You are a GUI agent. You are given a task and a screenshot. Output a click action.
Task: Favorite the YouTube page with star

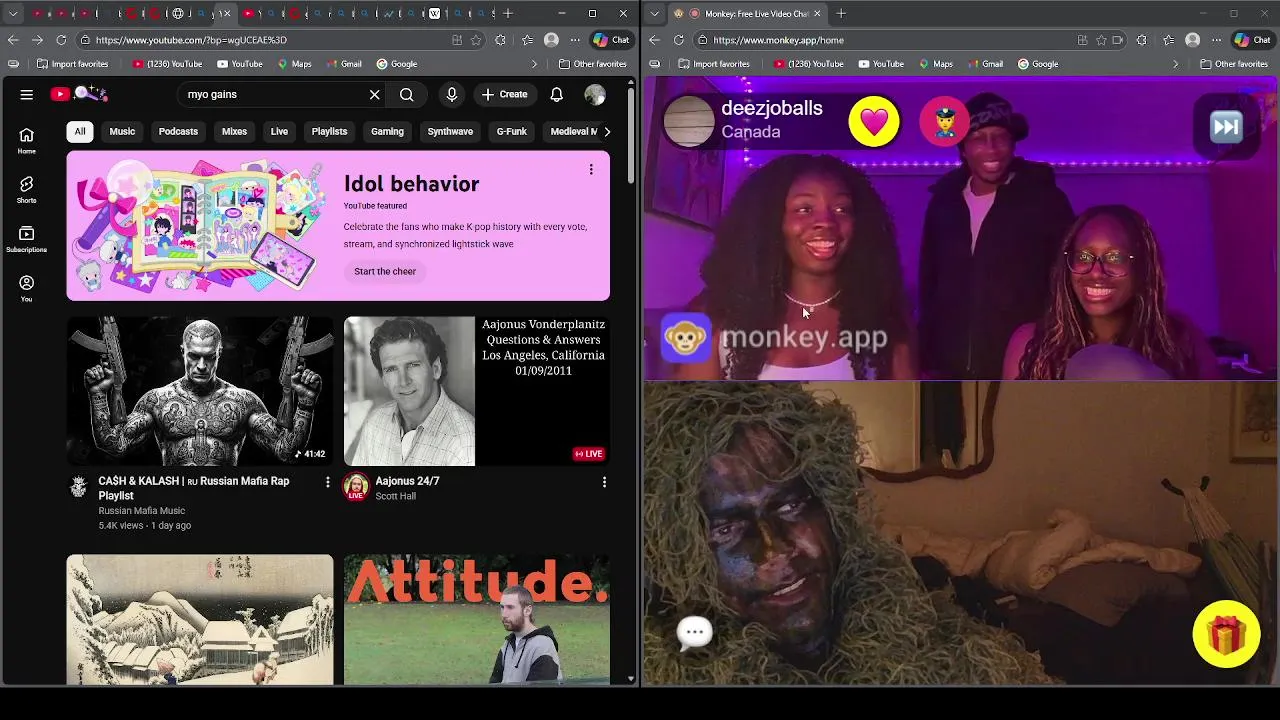476,40
